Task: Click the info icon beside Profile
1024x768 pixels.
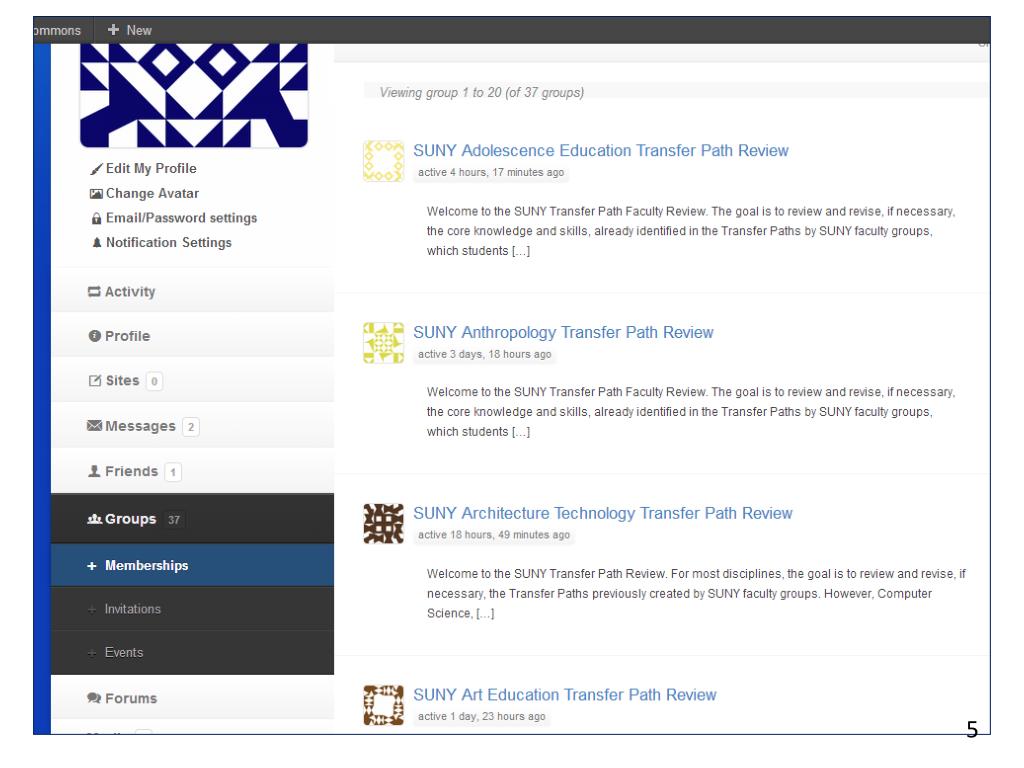Action: pyautogui.click(x=95, y=336)
